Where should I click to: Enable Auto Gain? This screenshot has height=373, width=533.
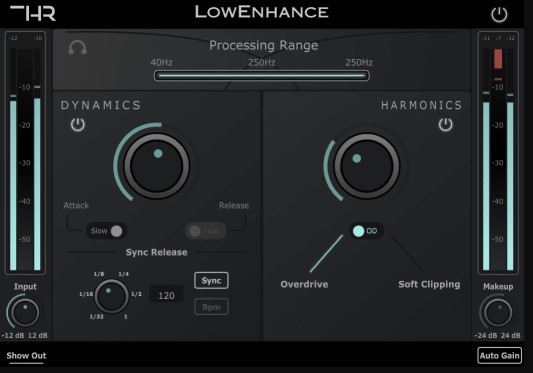[499, 356]
